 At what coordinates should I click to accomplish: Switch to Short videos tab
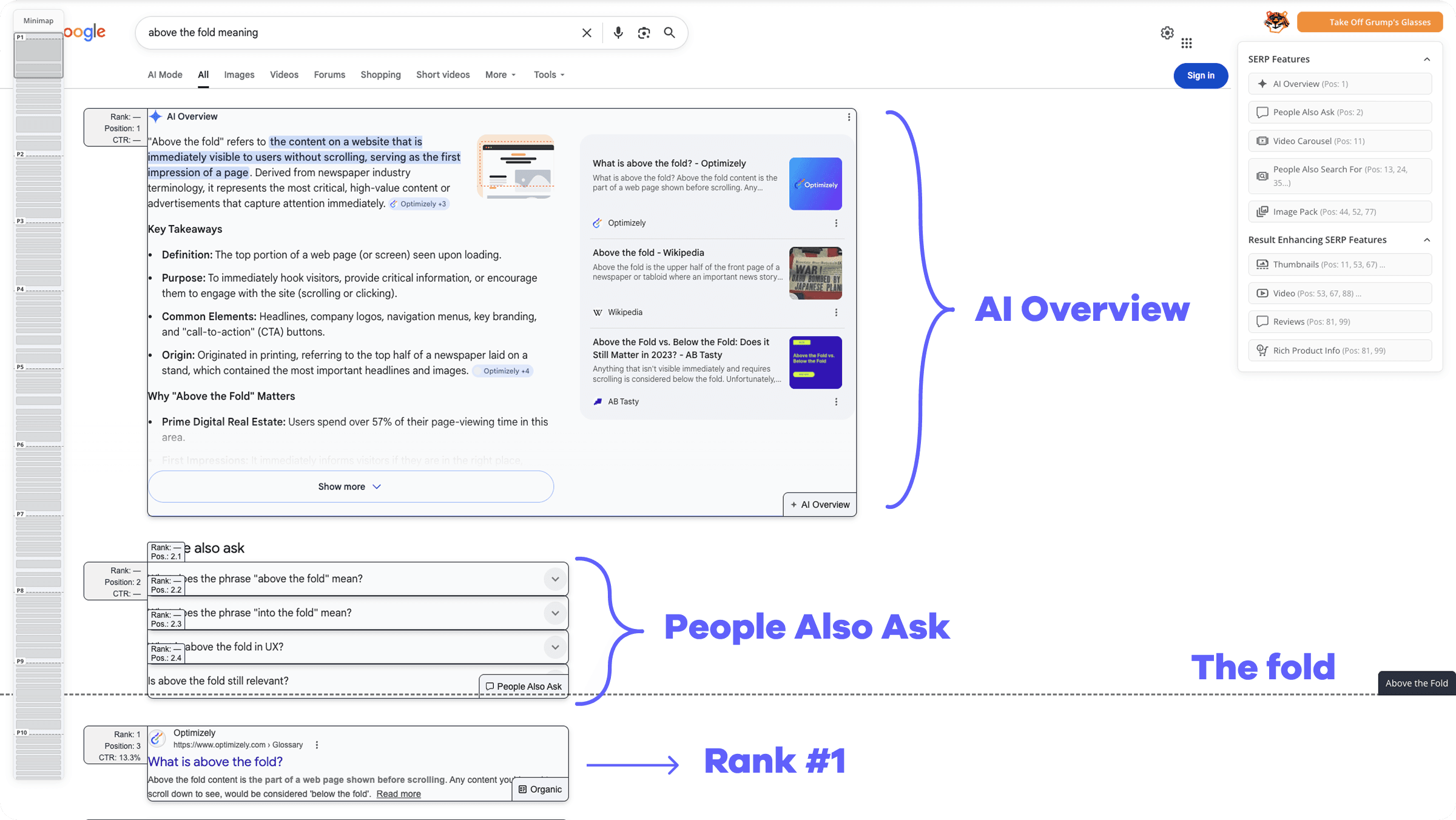coord(443,75)
